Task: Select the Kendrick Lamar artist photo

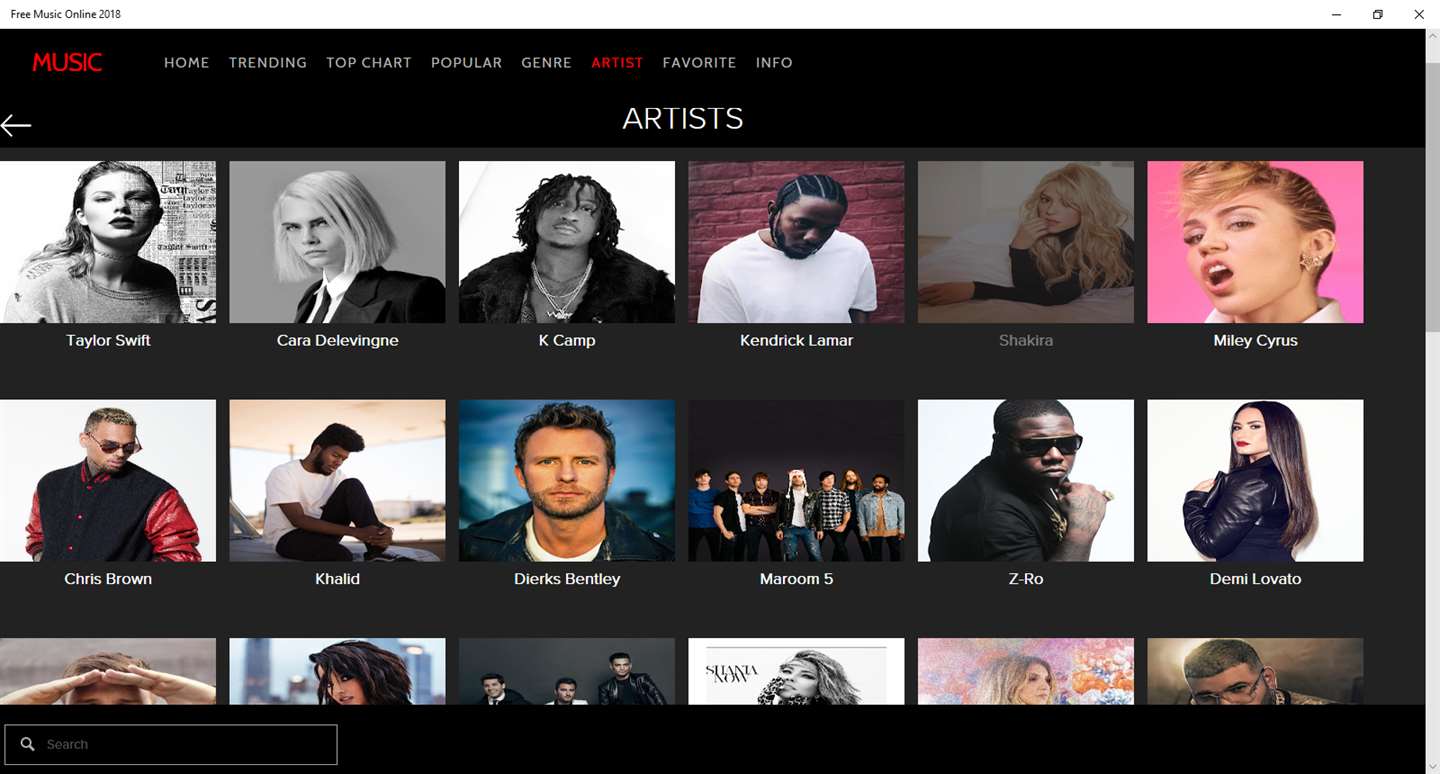Action: (x=796, y=242)
